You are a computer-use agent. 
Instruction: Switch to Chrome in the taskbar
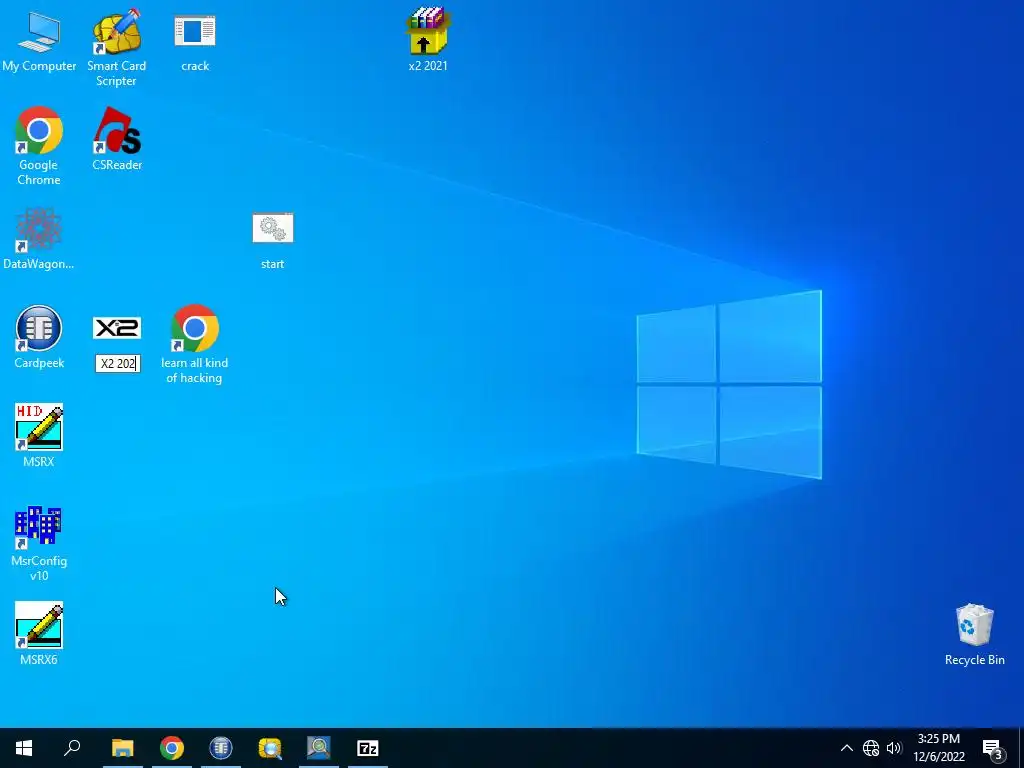(x=172, y=748)
